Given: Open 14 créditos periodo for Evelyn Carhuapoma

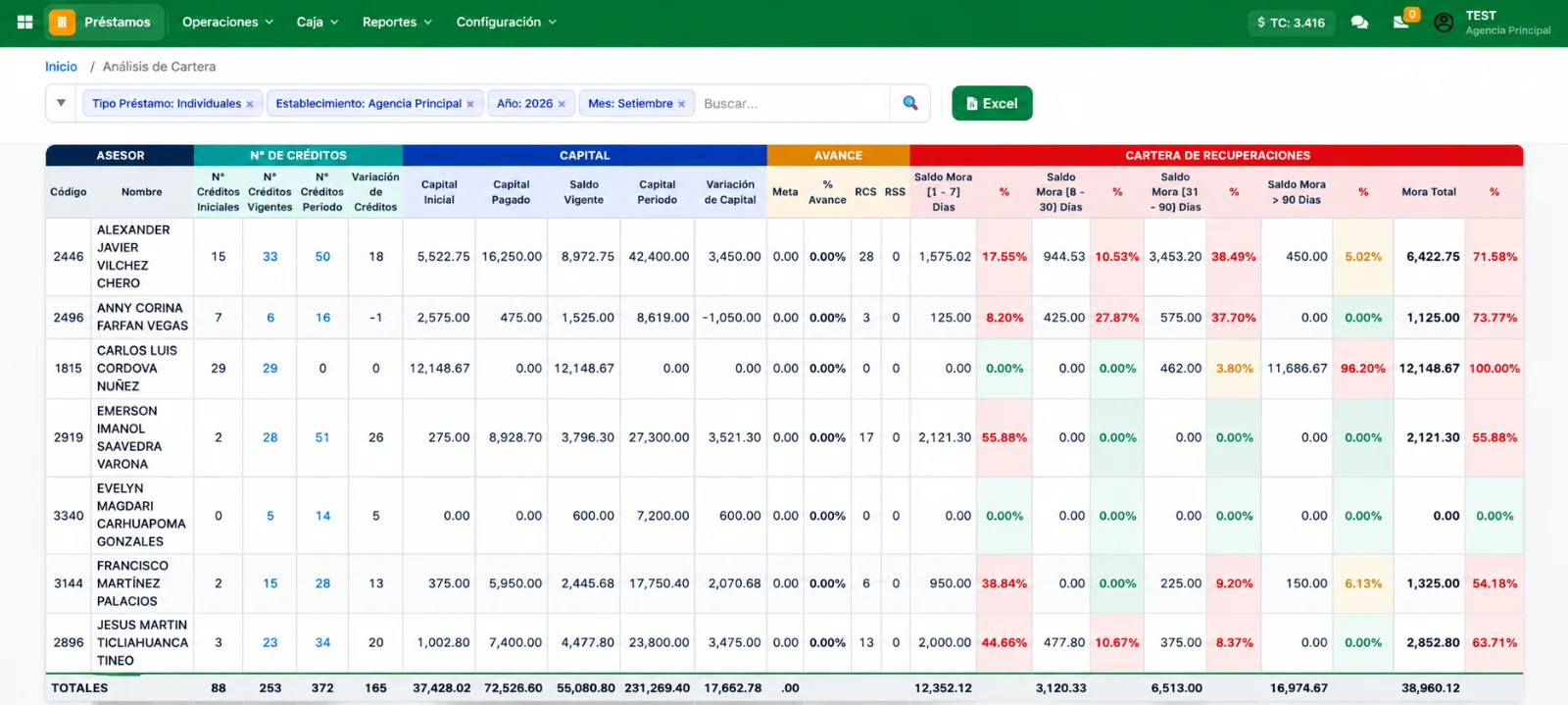Looking at the screenshot, I should [322, 516].
